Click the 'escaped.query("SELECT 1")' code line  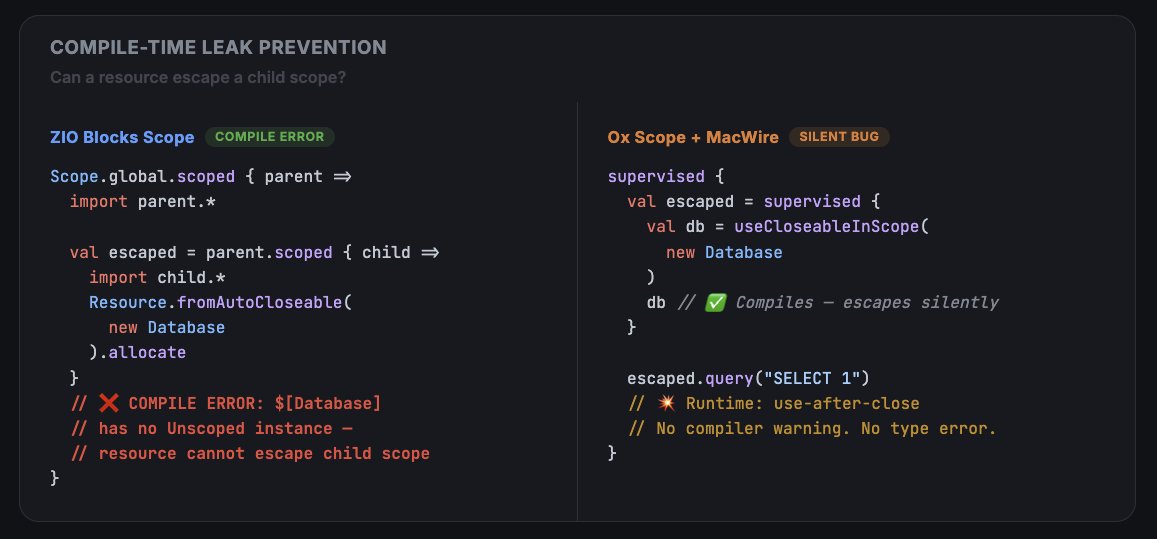click(x=748, y=379)
